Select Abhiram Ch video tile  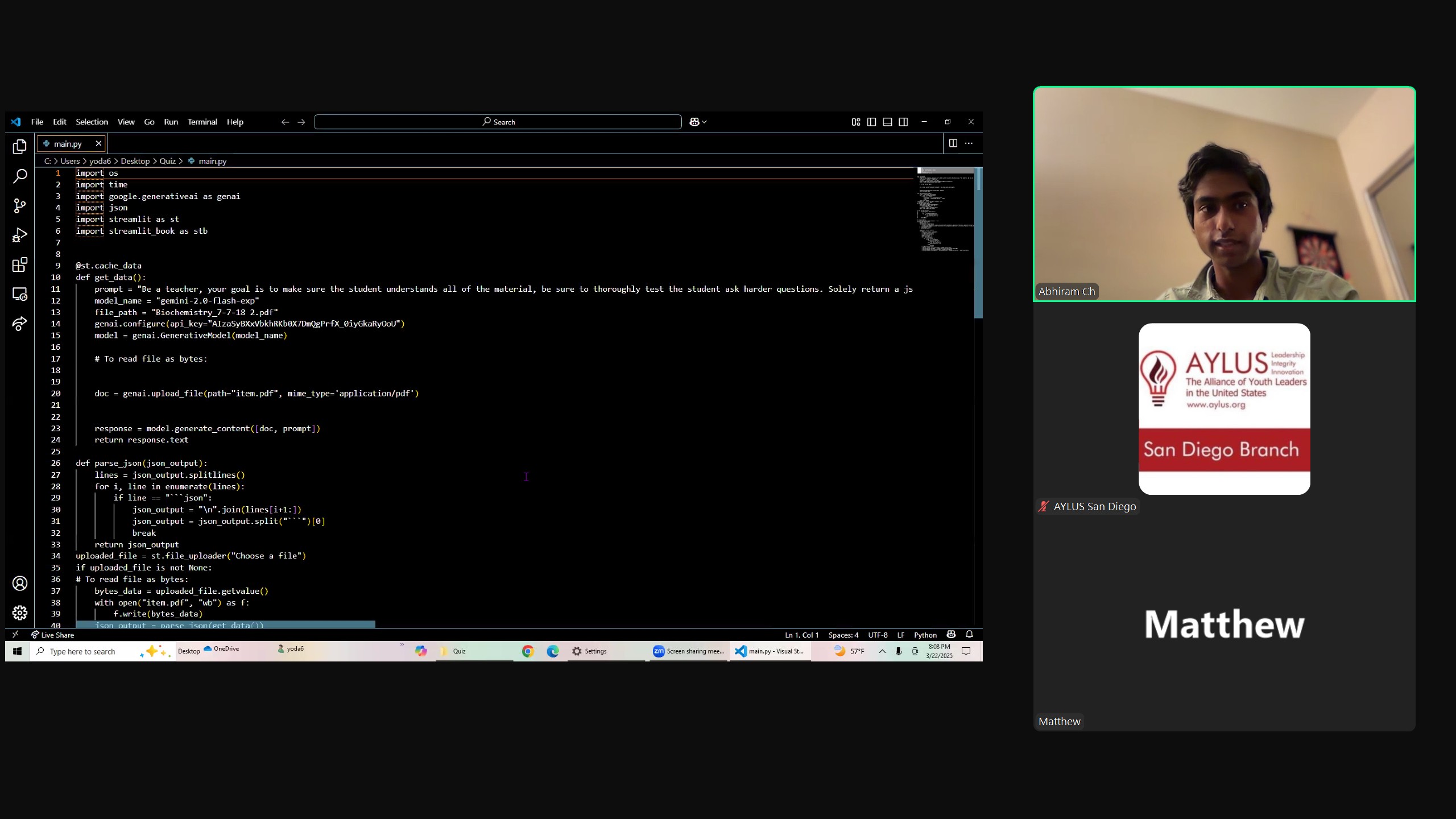[x=1225, y=194]
